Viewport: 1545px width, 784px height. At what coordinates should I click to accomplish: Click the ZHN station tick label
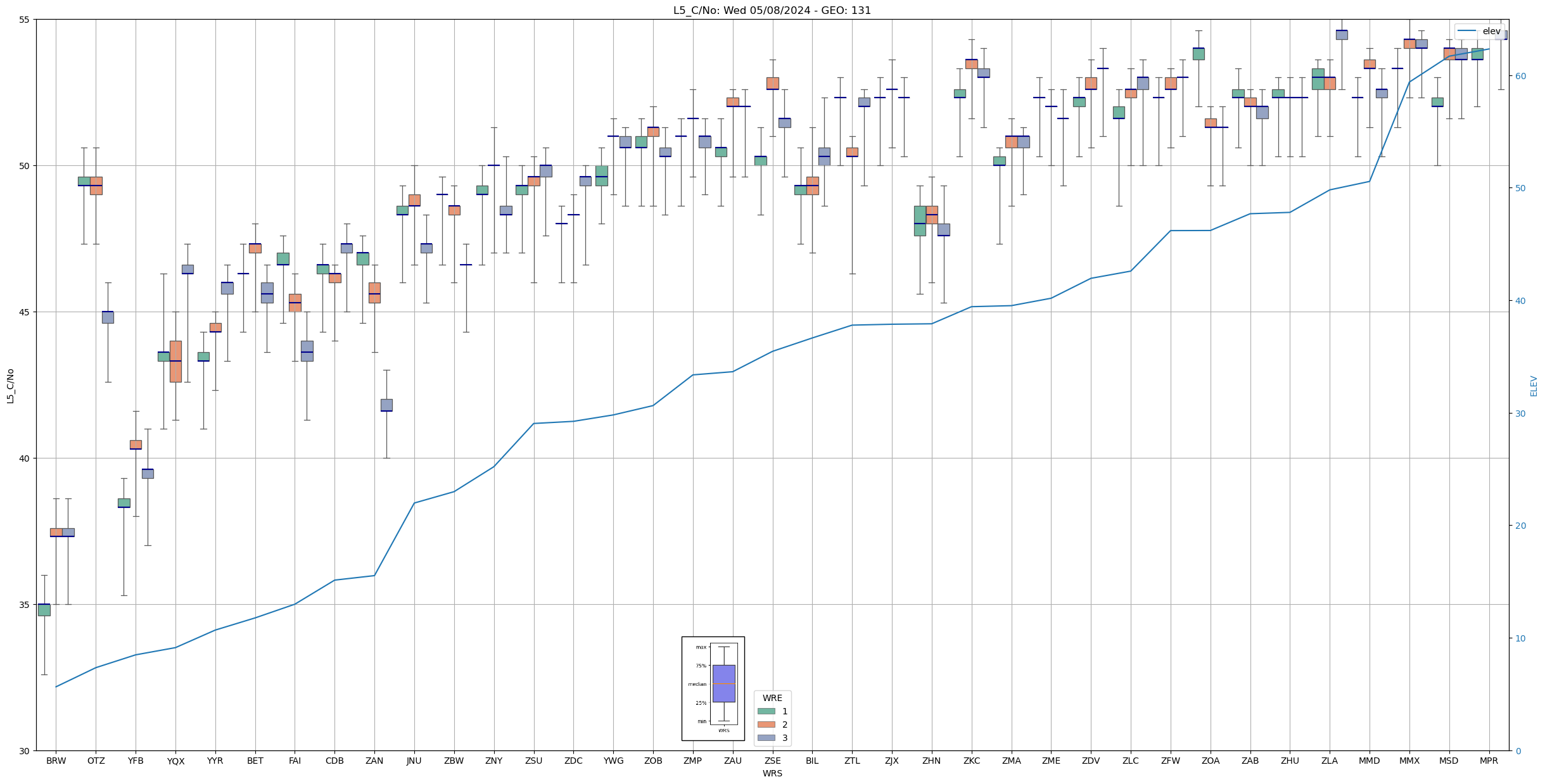click(931, 761)
